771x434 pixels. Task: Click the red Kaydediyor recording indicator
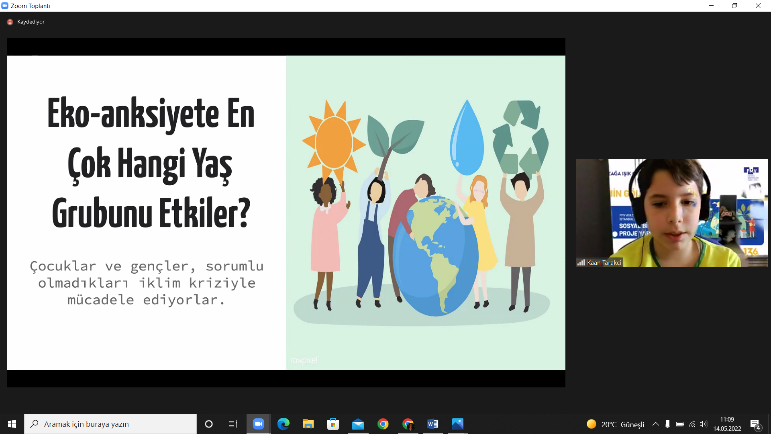coord(11,21)
